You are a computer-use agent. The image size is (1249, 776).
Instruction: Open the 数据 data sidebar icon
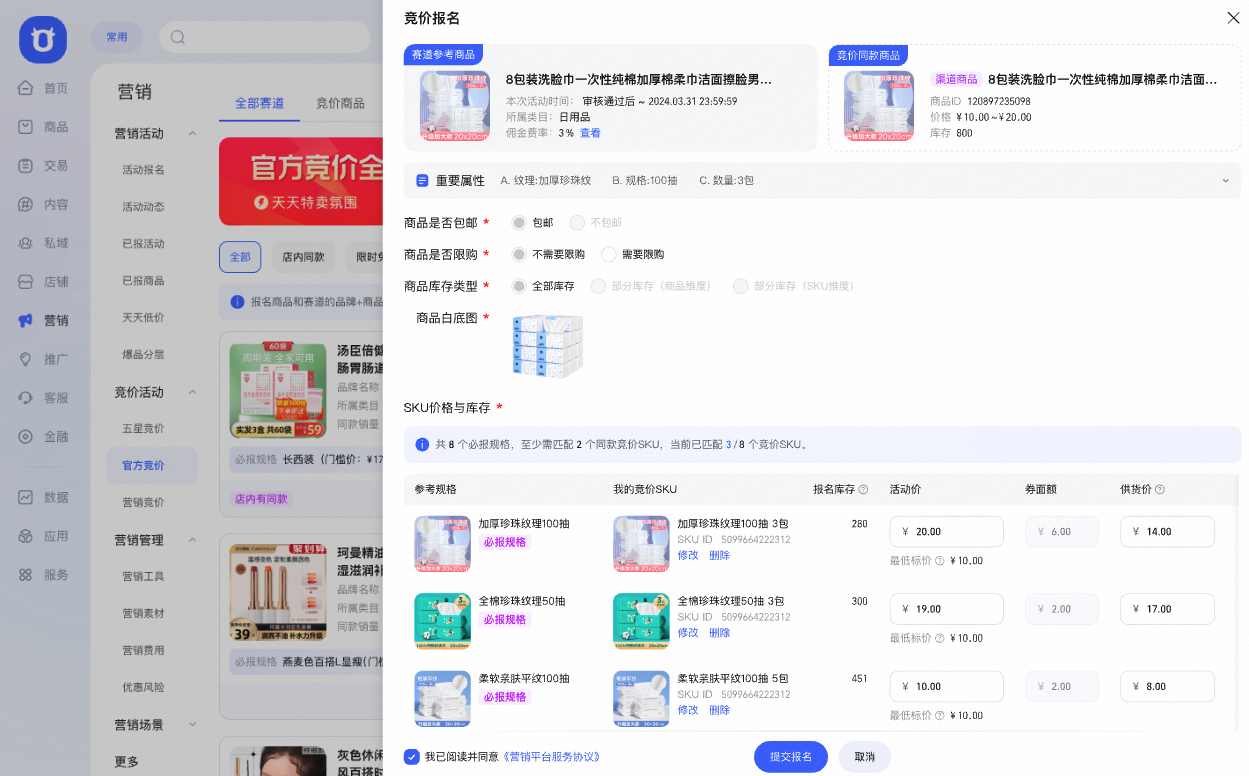point(26,497)
